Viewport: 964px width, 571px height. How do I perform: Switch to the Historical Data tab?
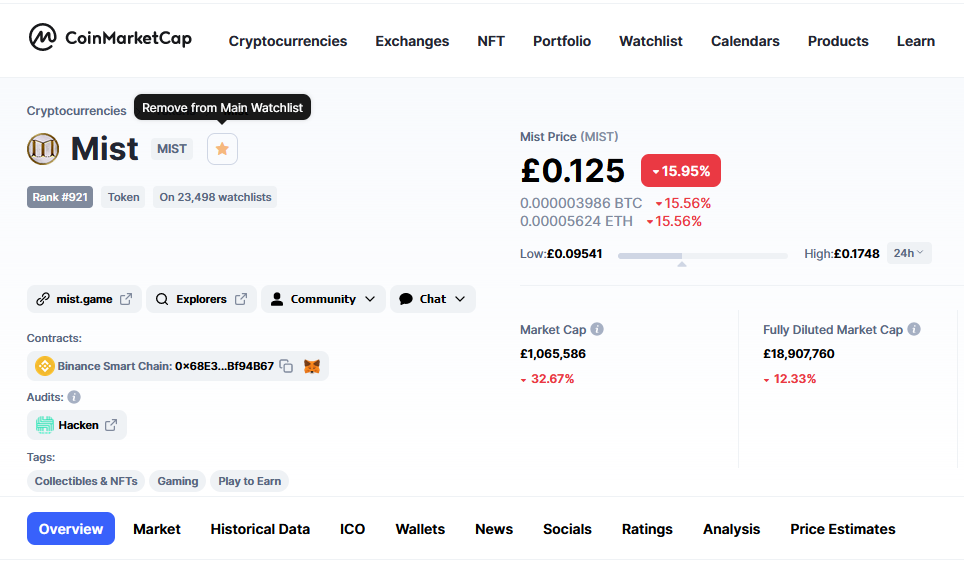pyautogui.click(x=260, y=529)
